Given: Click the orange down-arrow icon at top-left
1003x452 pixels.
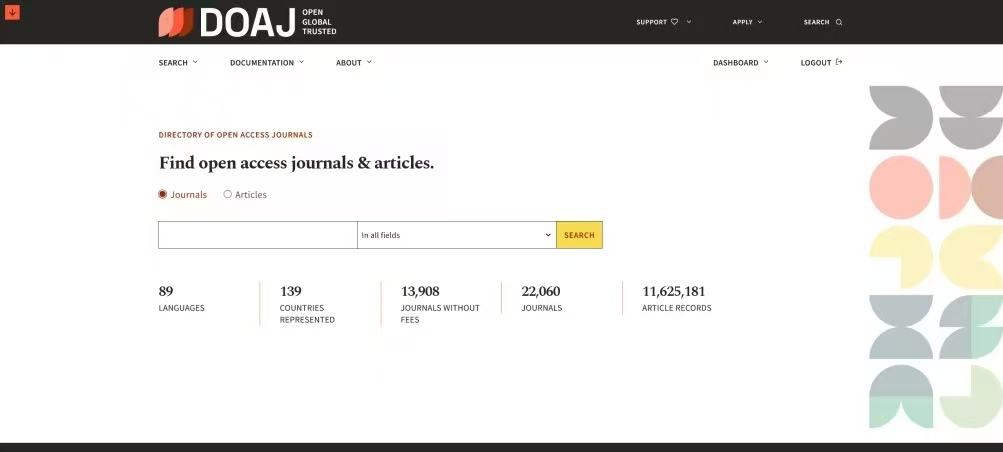Looking at the screenshot, I should coord(12,12).
